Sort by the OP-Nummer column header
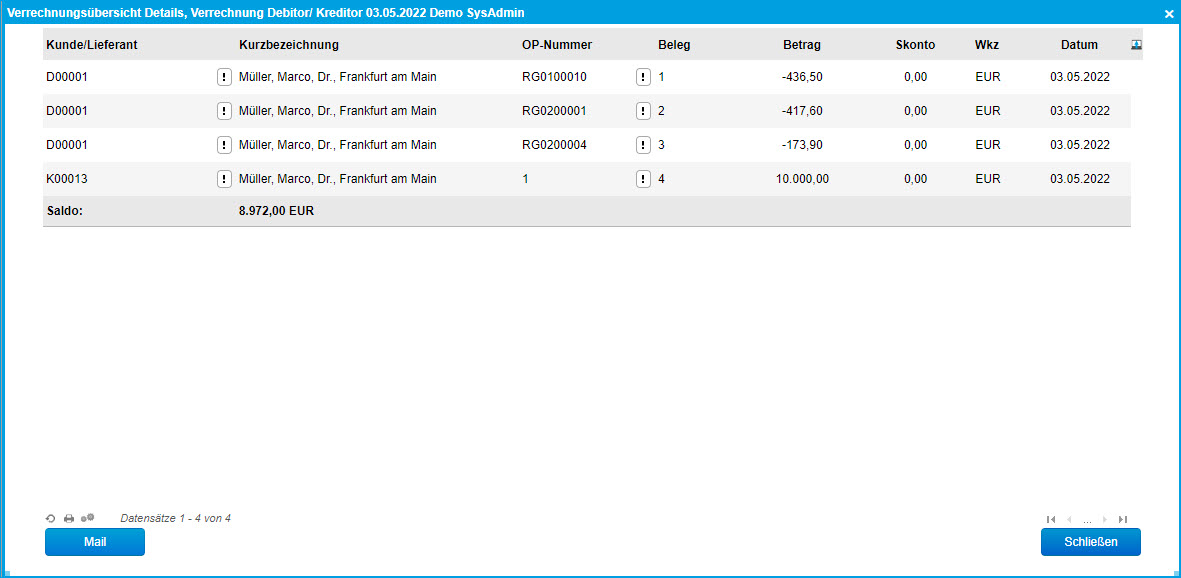 [x=557, y=44]
